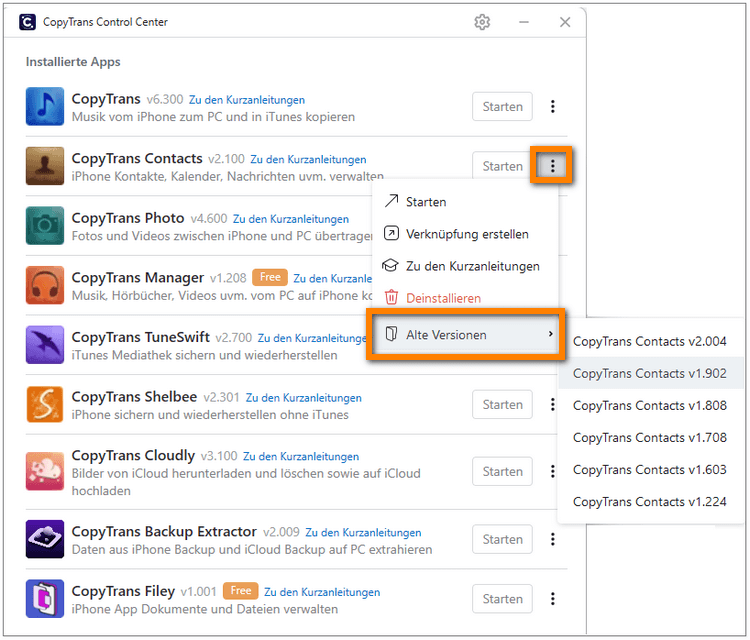The image size is (750, 640).
Task: Click the CopyTrans Contacts app icon
Action: [44, 166]
